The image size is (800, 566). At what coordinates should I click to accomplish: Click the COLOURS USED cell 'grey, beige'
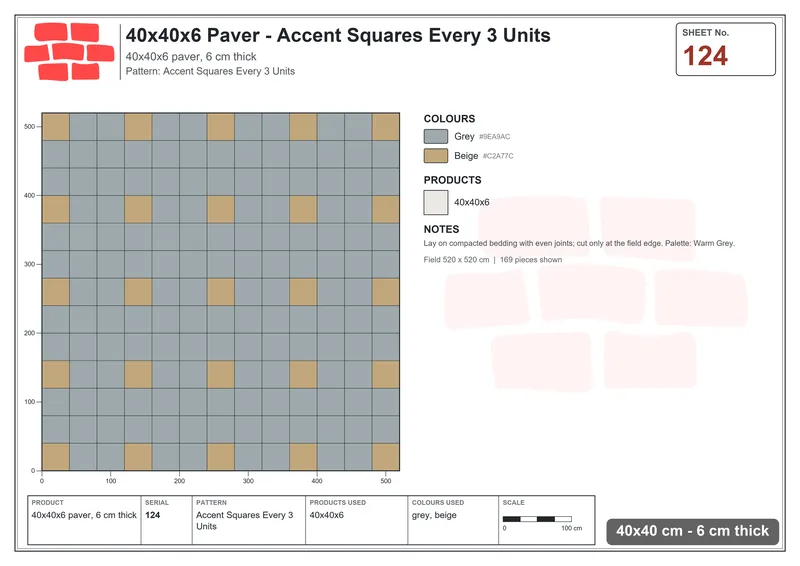434,515
